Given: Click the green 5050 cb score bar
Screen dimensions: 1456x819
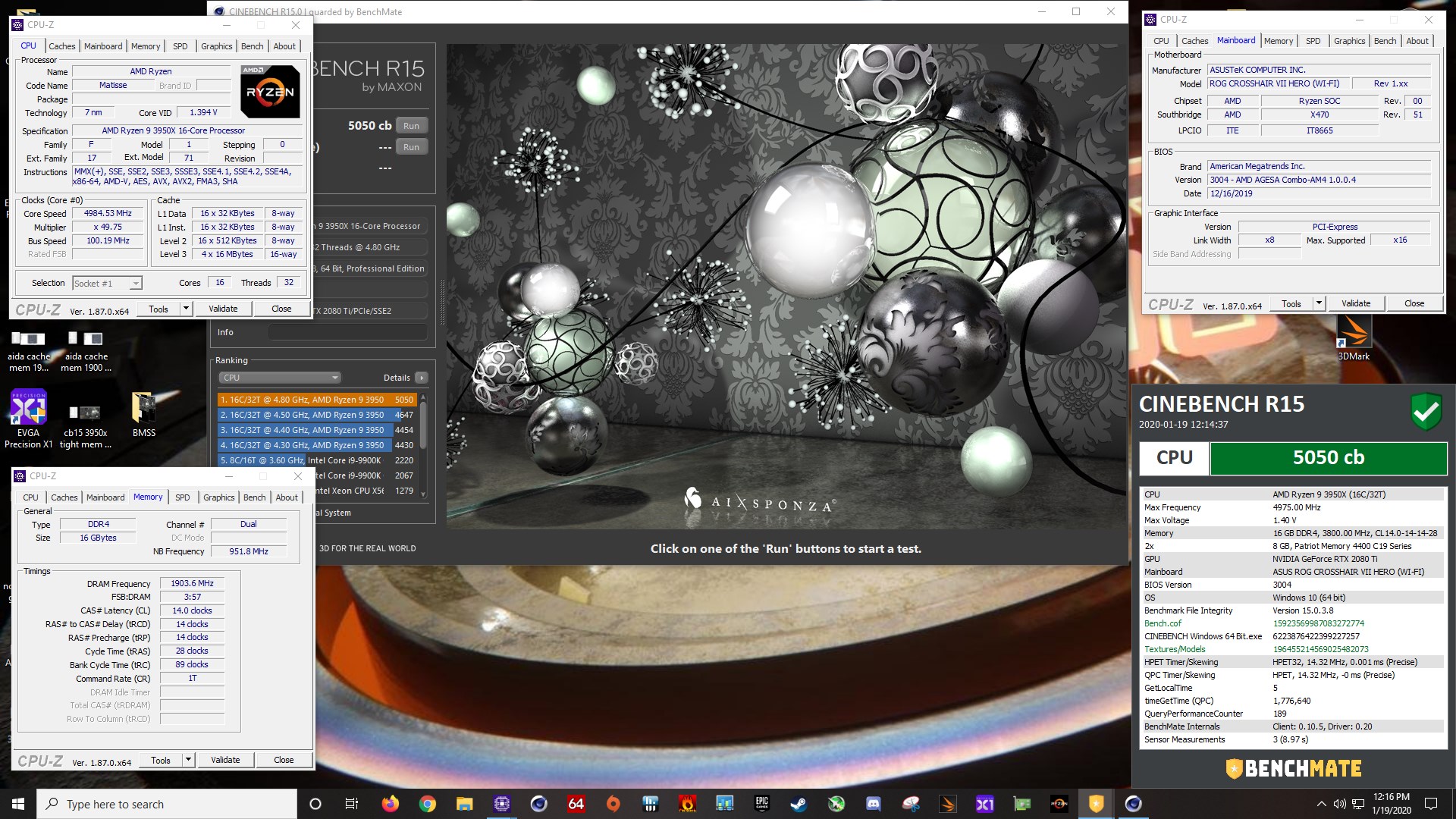Looking at the screenshot, I should 1328,458.
